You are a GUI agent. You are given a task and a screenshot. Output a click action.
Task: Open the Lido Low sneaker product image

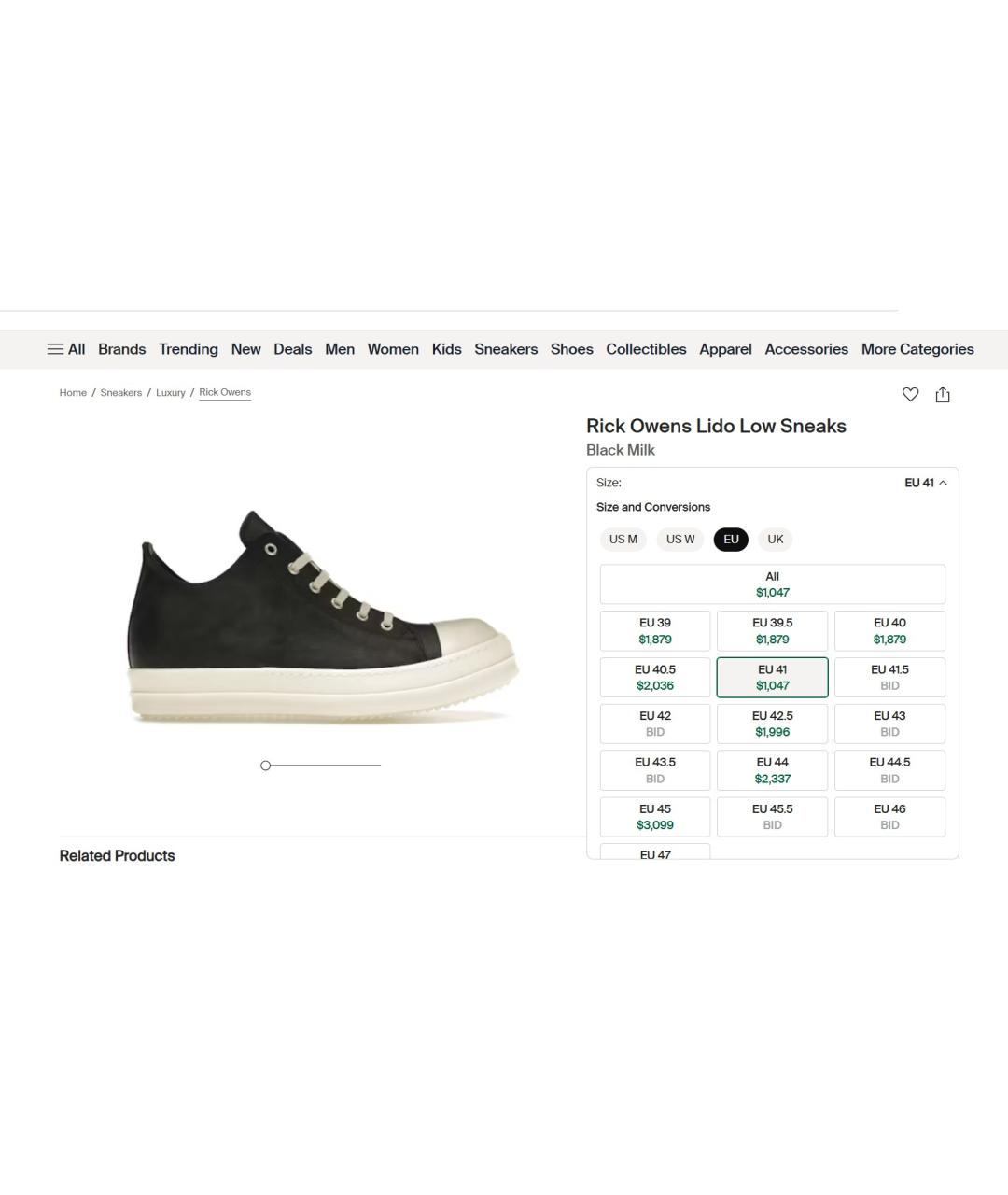(322, 616)
